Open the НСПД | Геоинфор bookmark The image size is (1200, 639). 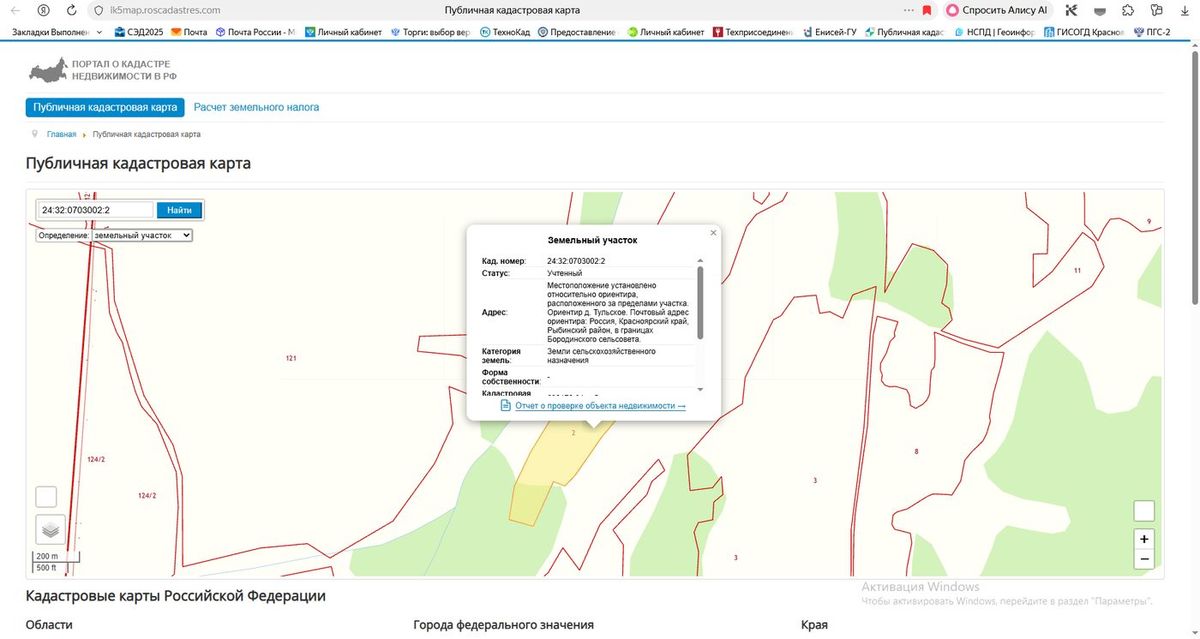click(994, 32)
